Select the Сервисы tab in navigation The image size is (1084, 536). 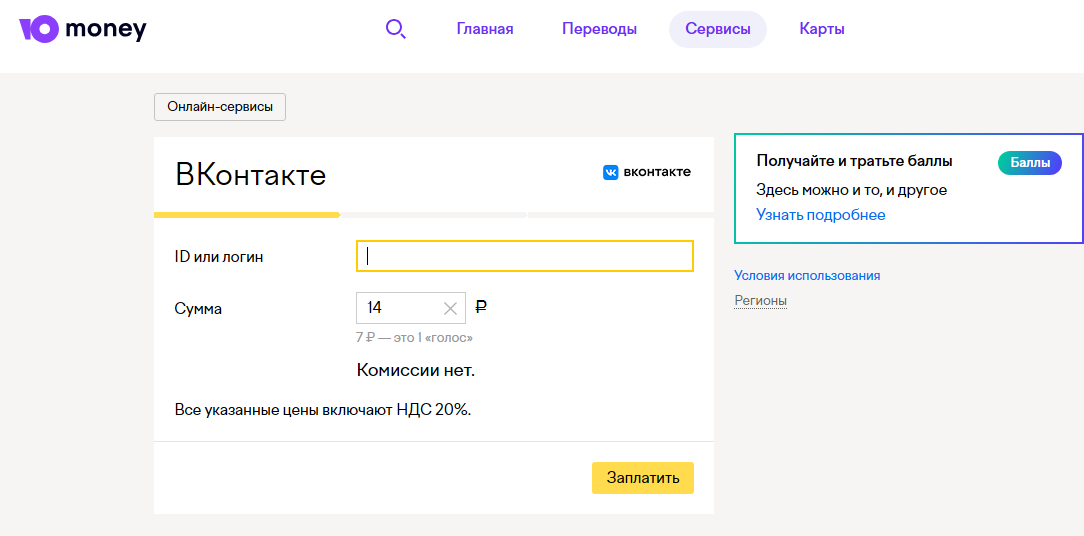pos(717,29)
